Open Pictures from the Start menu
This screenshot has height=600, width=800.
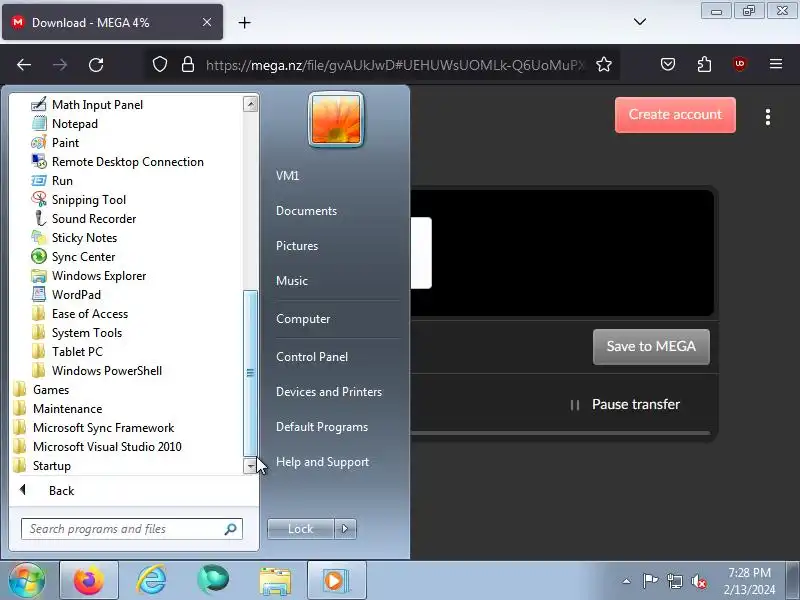(x=297, y=245)
